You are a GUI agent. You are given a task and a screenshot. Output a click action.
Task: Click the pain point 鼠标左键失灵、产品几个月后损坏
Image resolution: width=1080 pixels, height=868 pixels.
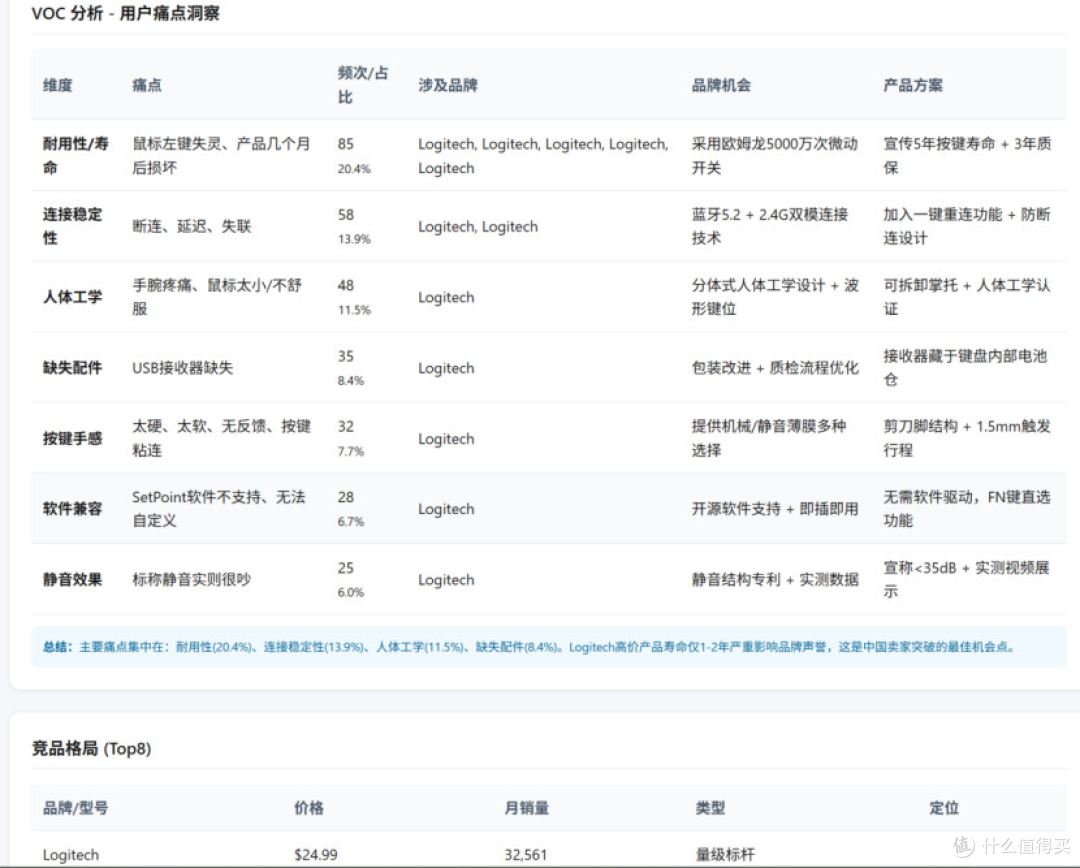click(x=221, y=156)
